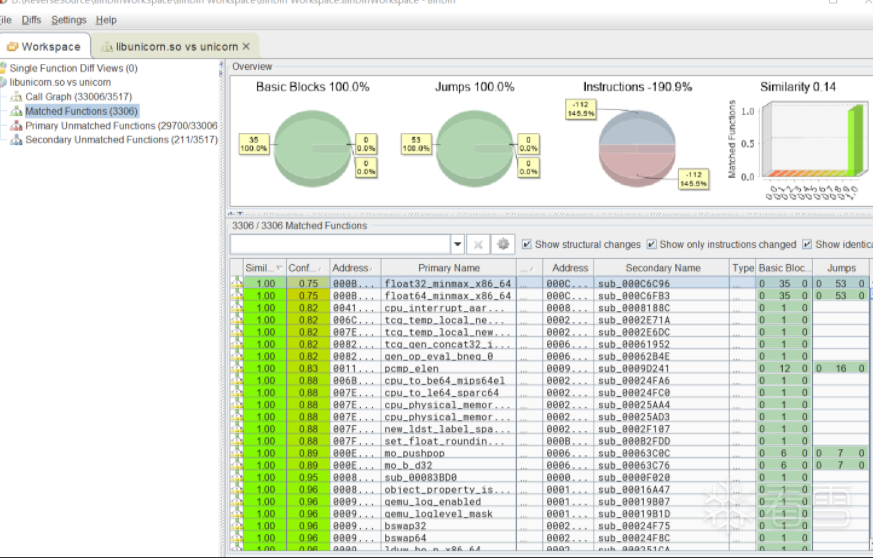
Task: Toggle Show only instructions changed checkbox
Action: point(651,244)
